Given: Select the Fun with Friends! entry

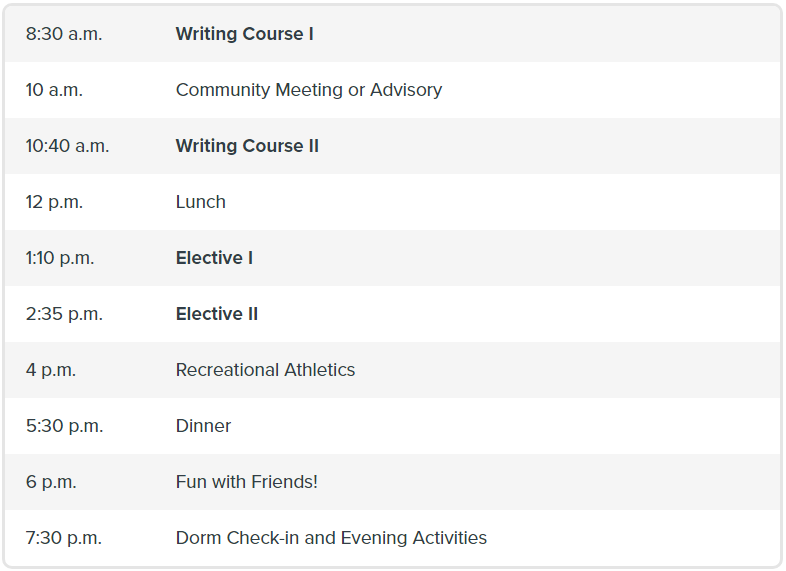Looking at the screenshot, I should click(x=247, y=482).
